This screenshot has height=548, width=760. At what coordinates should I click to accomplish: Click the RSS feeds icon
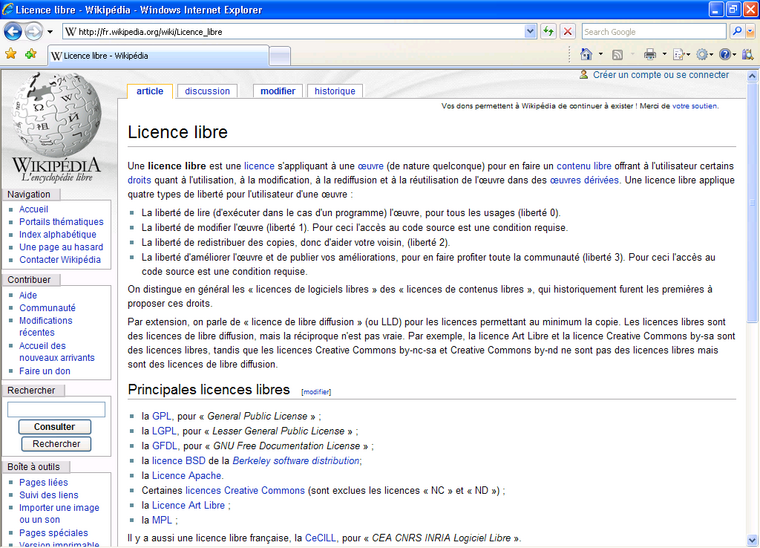point(618,55)
